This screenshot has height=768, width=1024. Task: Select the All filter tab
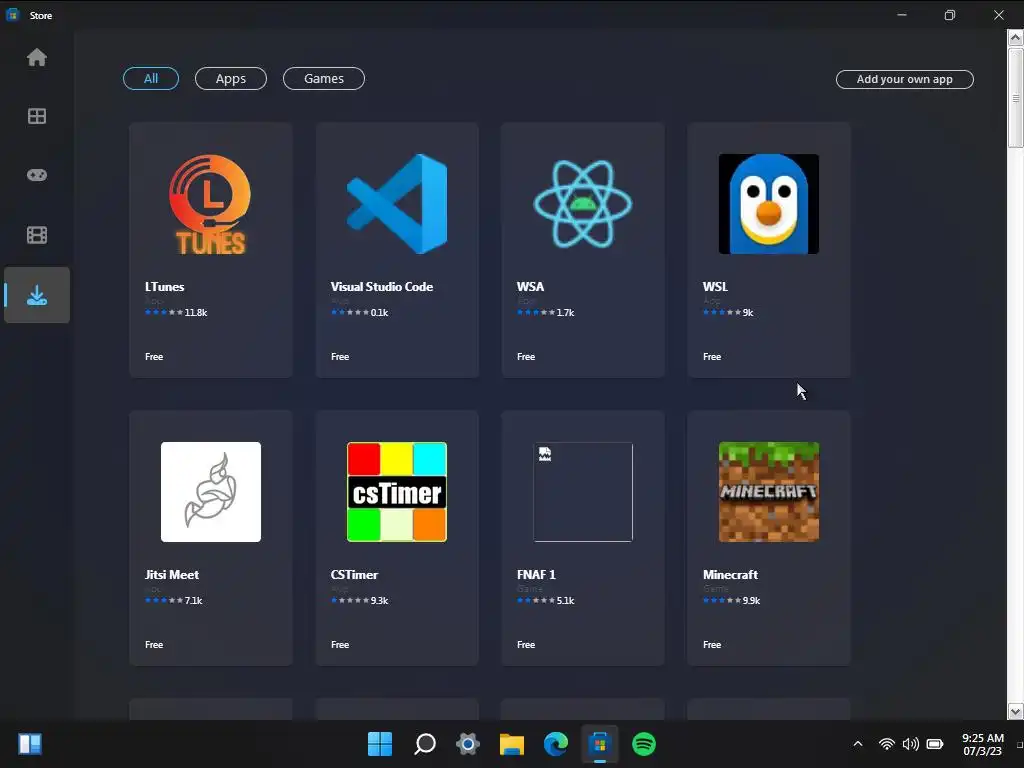tap(151, 78)
